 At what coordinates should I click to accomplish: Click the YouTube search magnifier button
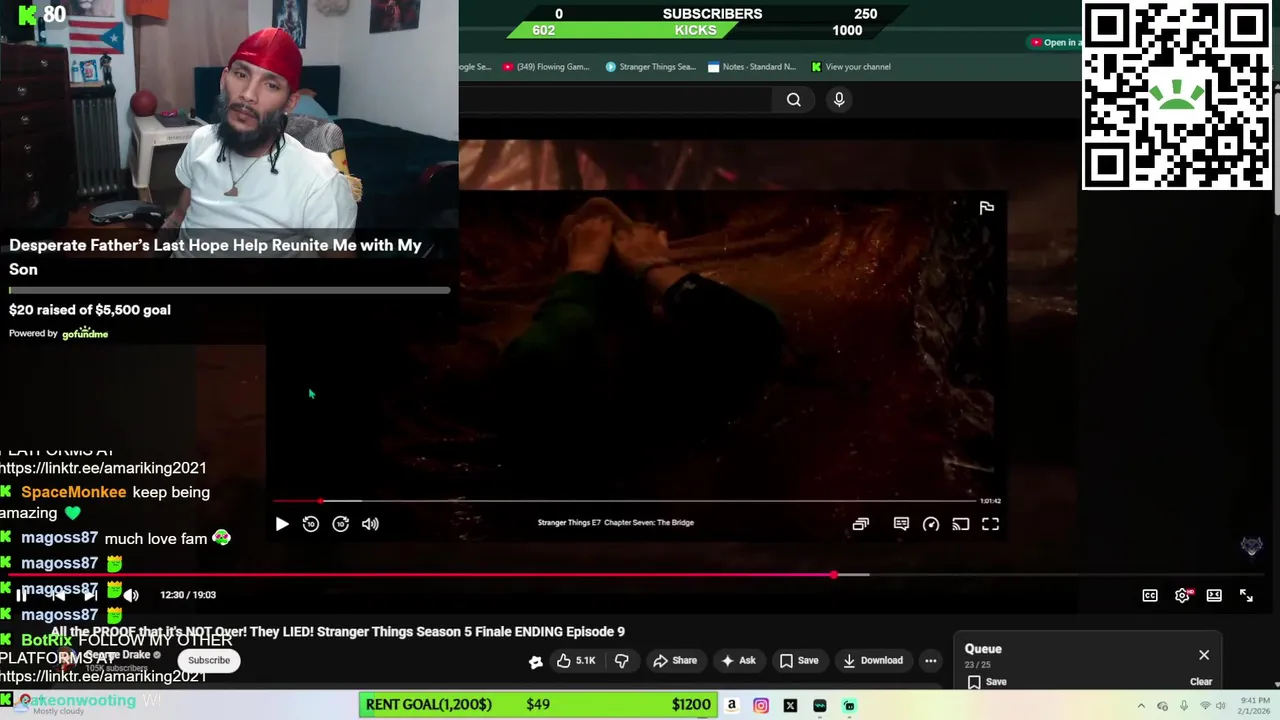coord(794,99)
